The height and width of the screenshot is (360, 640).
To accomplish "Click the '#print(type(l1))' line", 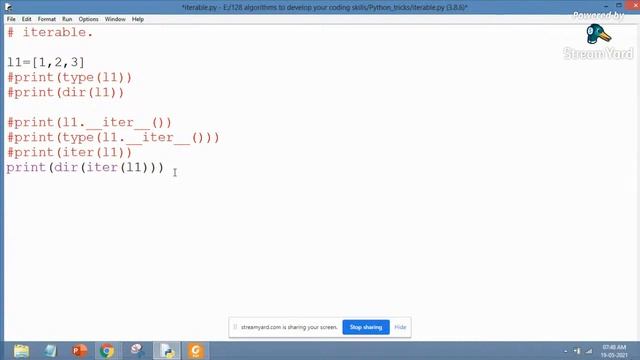I will (x=69, y=78).
